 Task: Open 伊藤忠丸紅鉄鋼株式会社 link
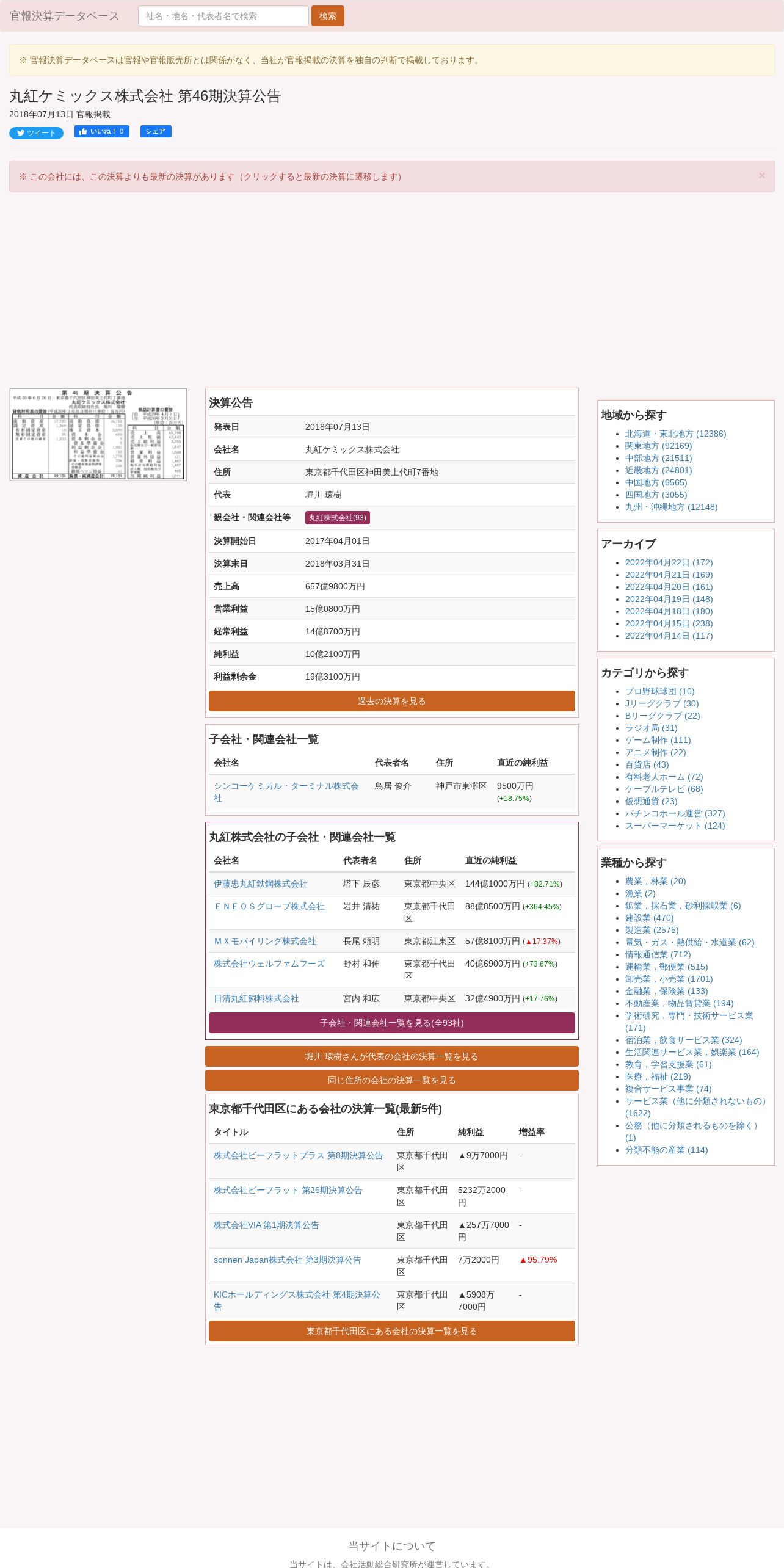tap(261, 884)
